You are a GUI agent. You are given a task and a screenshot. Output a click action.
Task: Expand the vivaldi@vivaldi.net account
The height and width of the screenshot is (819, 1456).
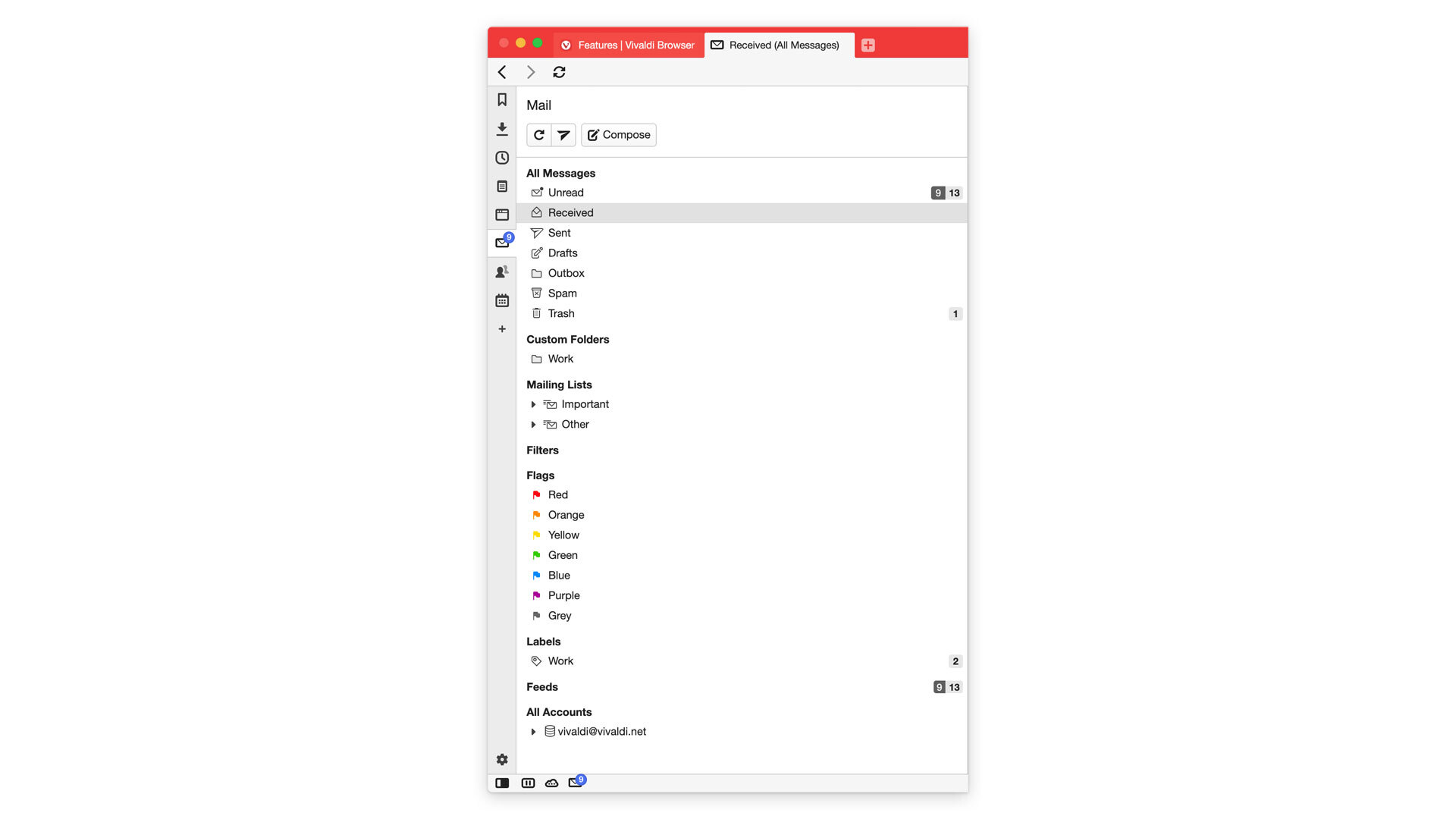click(533, 731)
